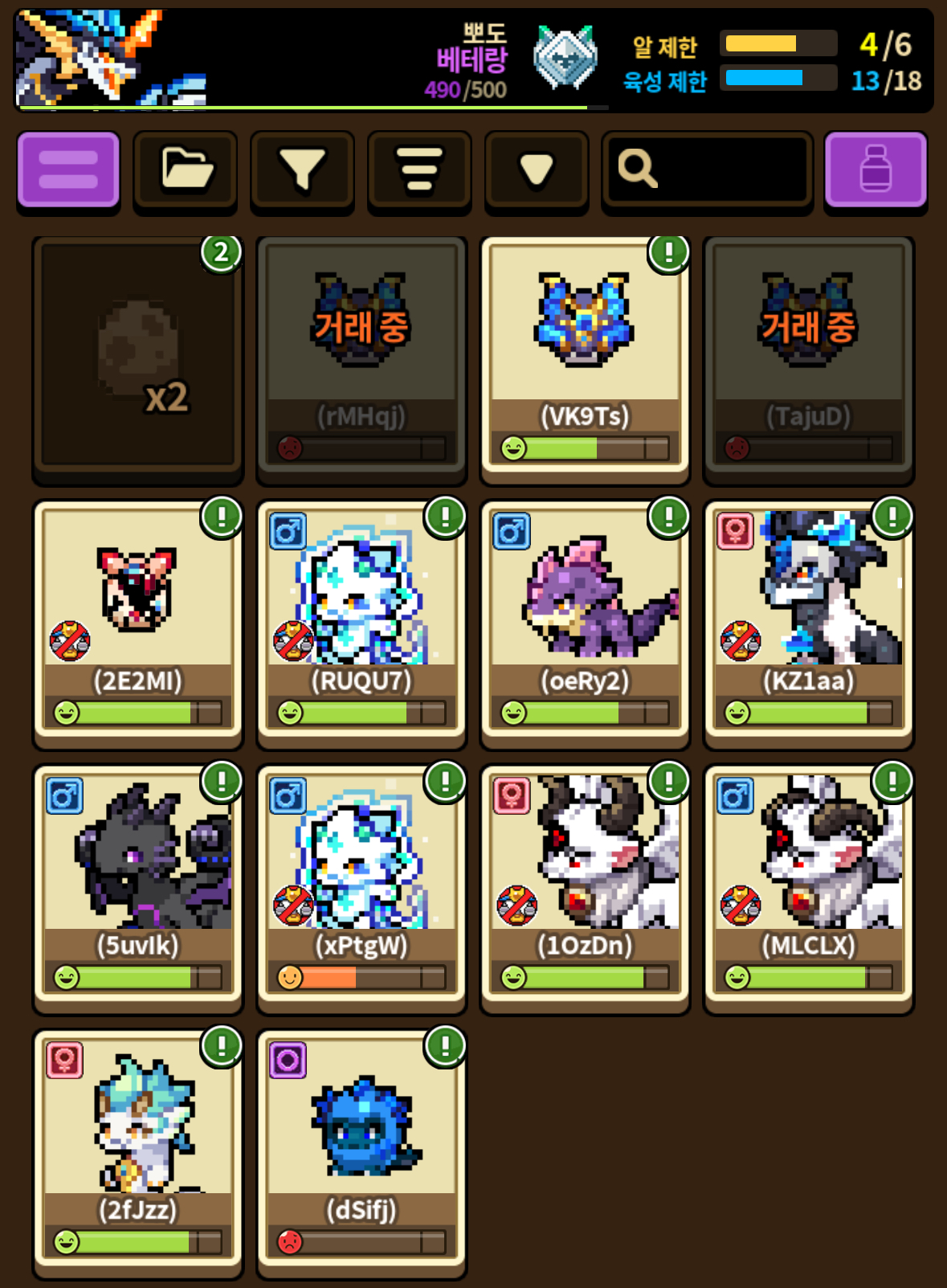The image size is (947, 1288).
Task: Open the funnel filter button
Action: point(302,170)
